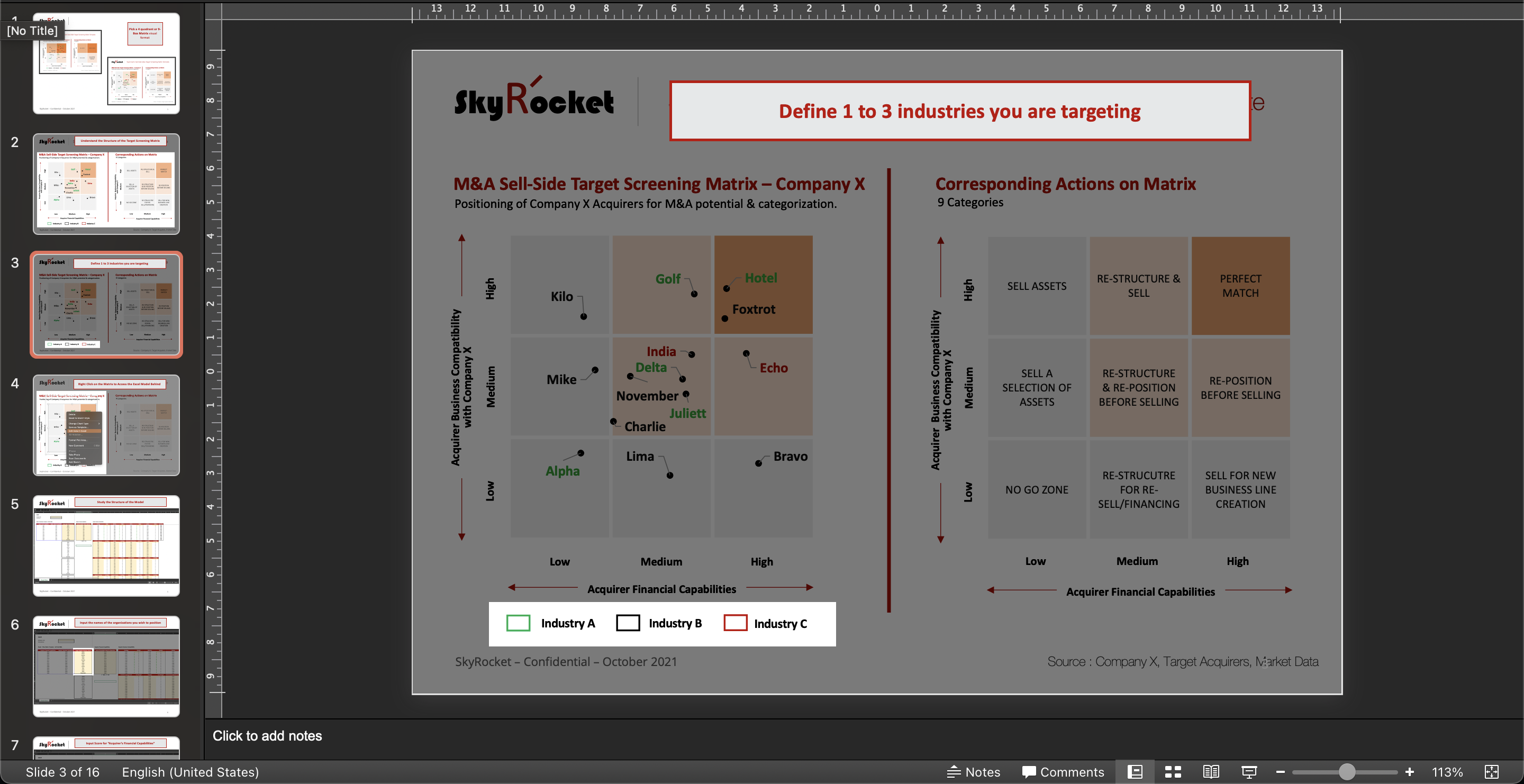Click the 'November' data label
This screenshot has width=1524, height=784.
coord(647,396)
